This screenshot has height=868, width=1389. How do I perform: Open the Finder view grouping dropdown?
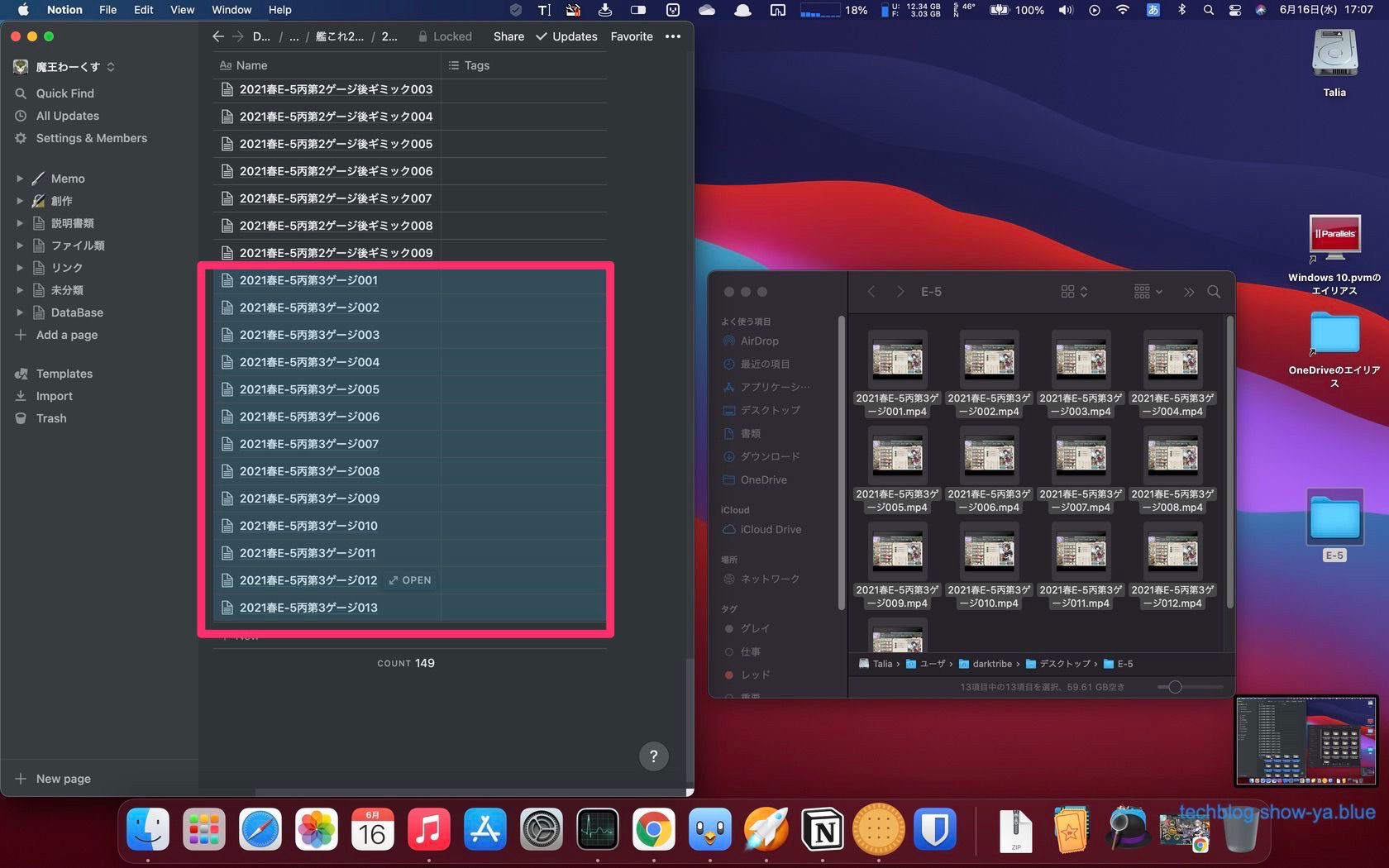pos(1148,292)
